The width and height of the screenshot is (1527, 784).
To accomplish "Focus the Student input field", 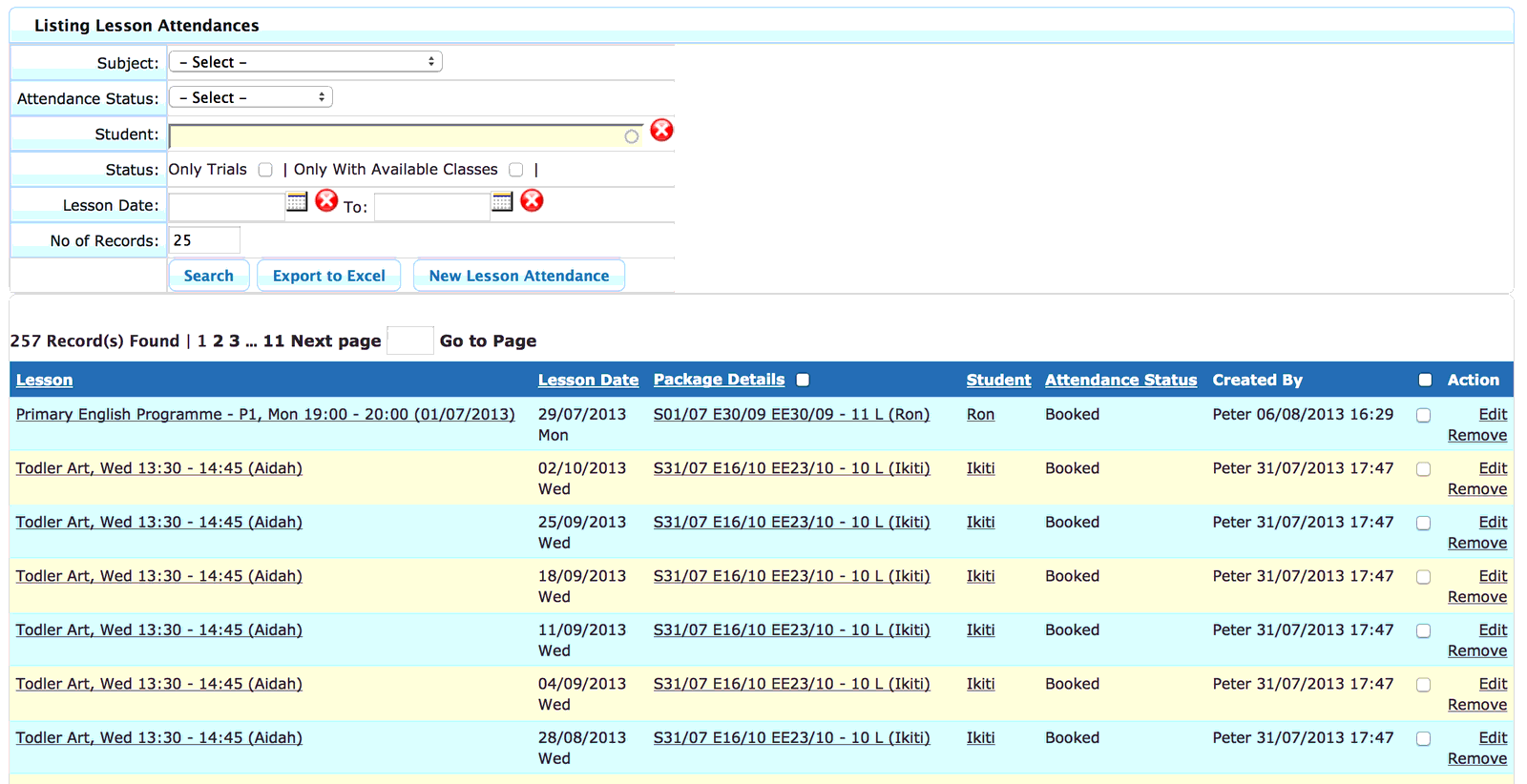I will point(406,135).
